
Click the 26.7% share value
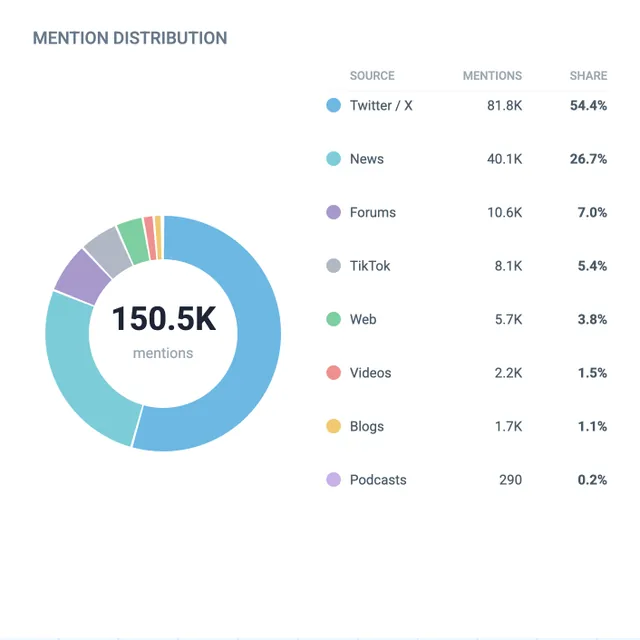click(x=588, y=159)
